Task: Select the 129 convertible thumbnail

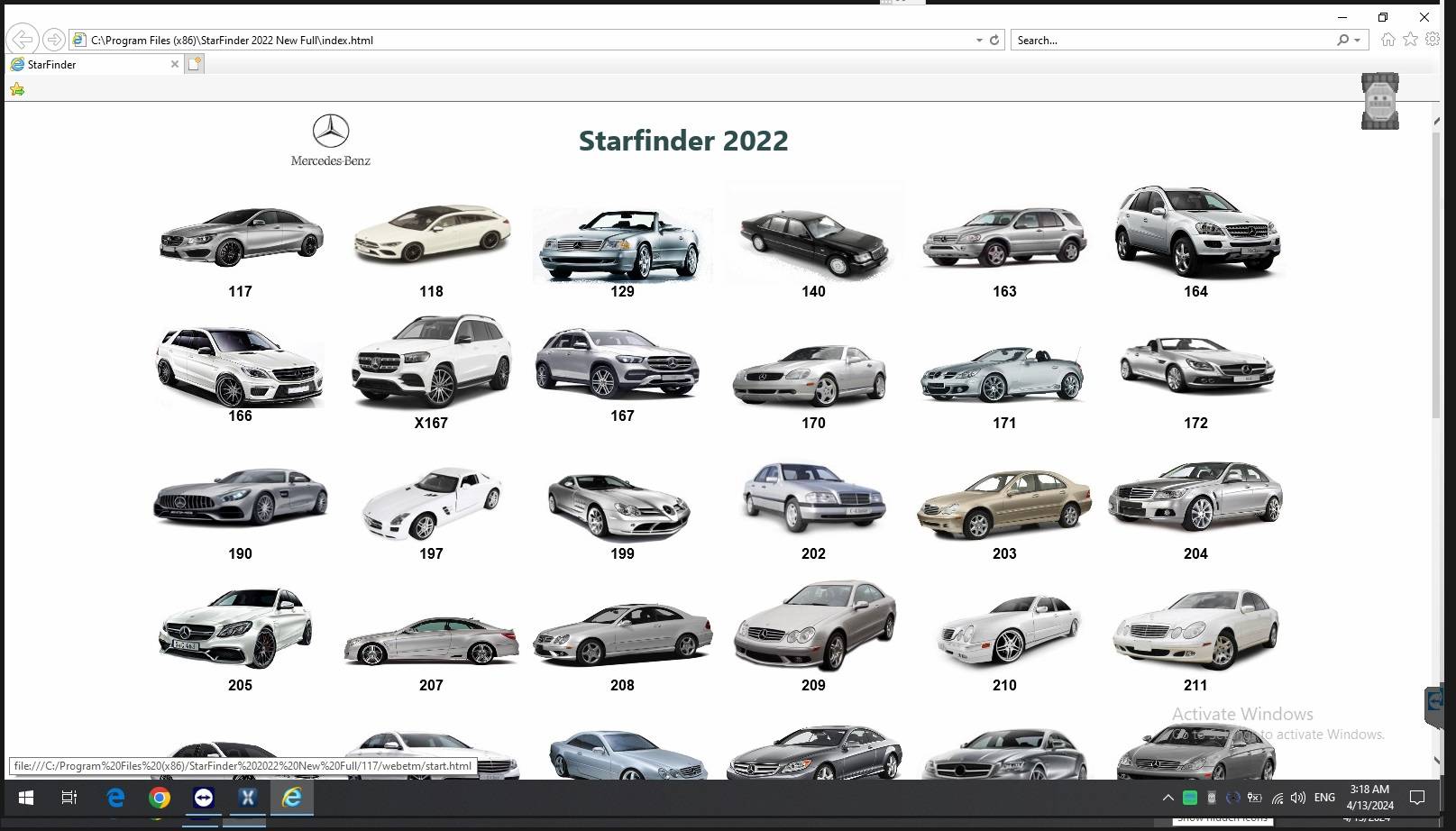Action: click(x=622, y=245)
